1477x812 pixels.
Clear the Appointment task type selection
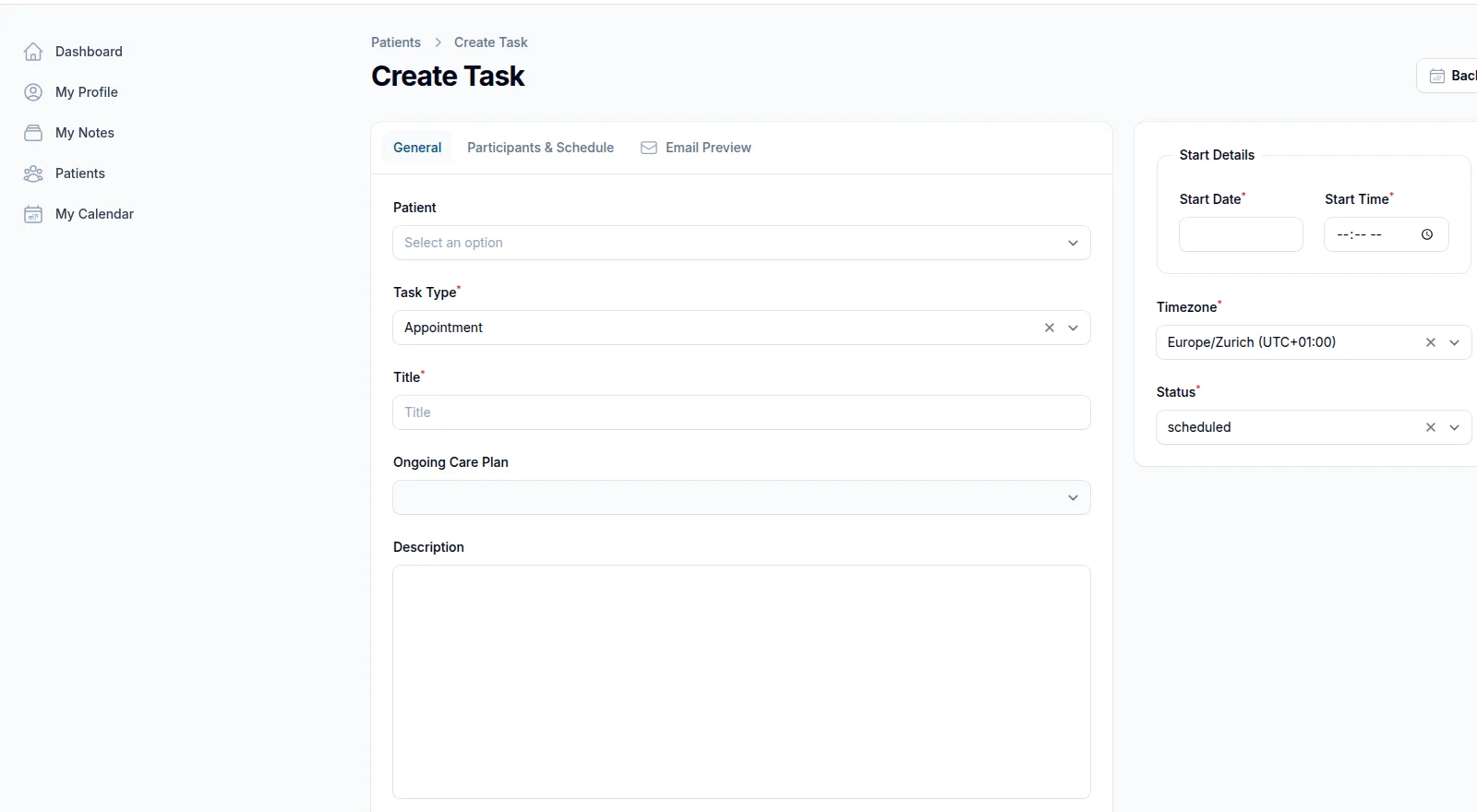pos(1050,328)
